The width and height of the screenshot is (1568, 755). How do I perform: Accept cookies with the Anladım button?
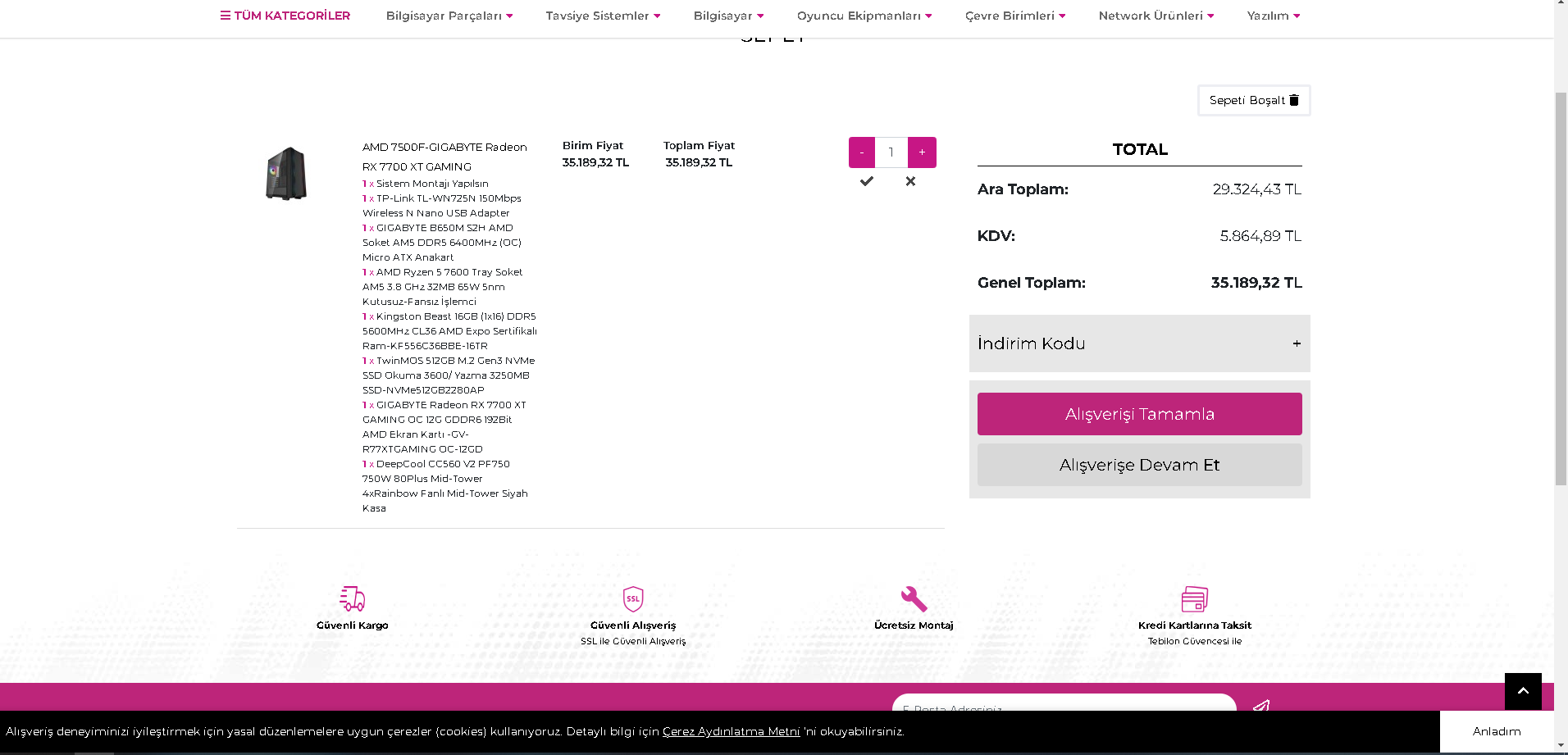[x=1497, y=731]
